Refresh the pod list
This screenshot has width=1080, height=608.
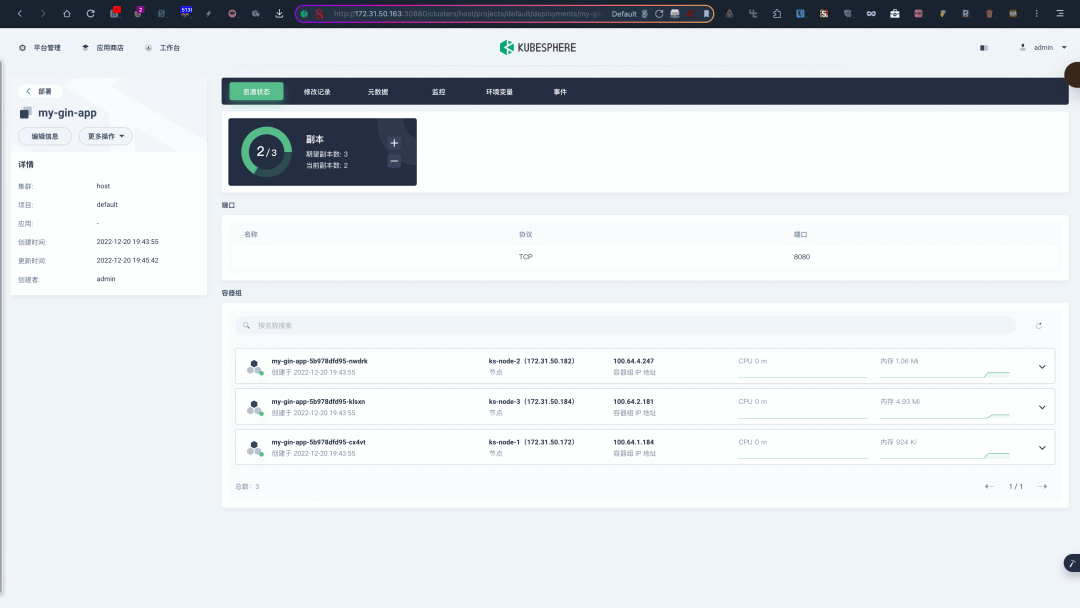[x=1039, y=326]
